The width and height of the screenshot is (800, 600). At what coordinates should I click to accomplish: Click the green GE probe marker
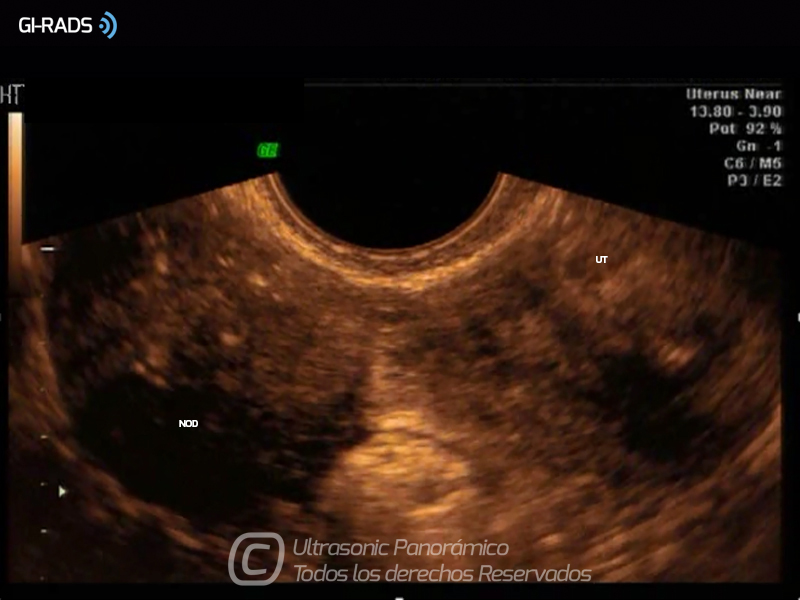click(x=267, y=151)
